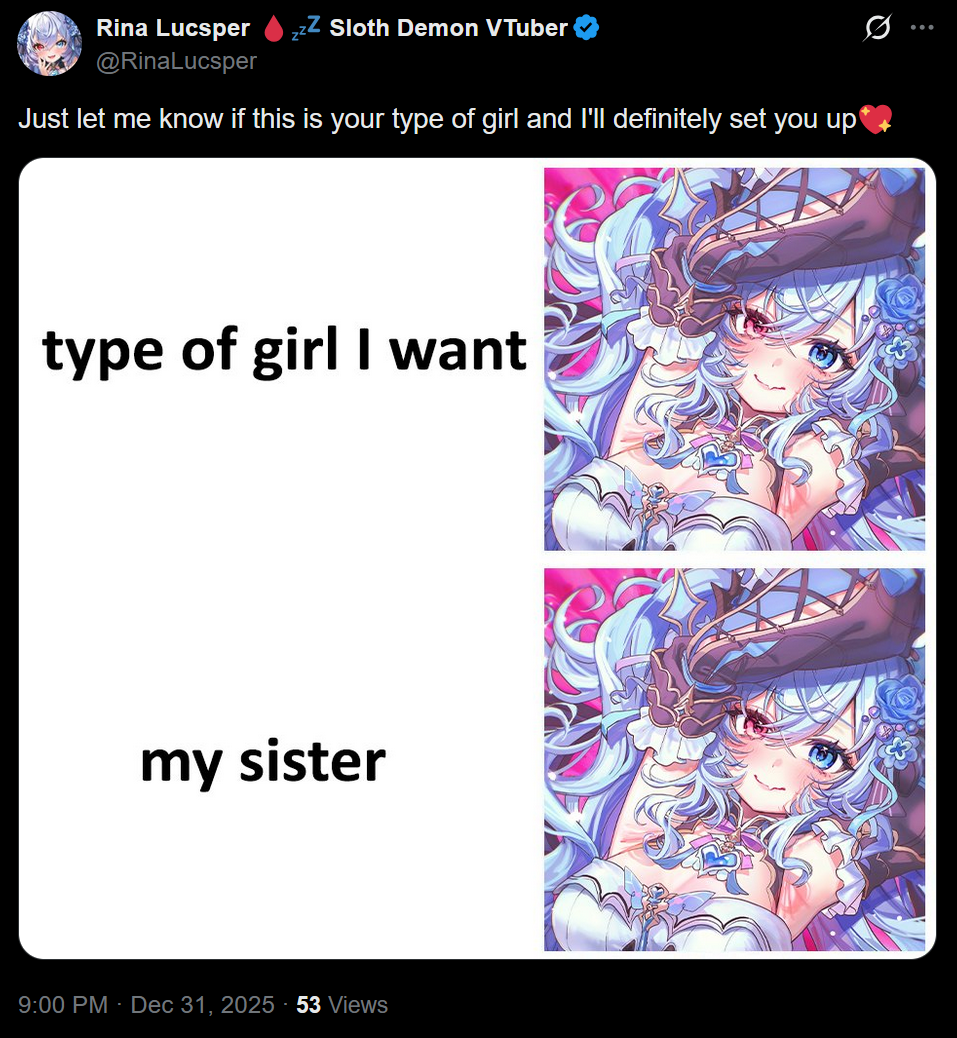Click the tweet text body
The width and height of the screenshot is (957, 1038).
455,119
